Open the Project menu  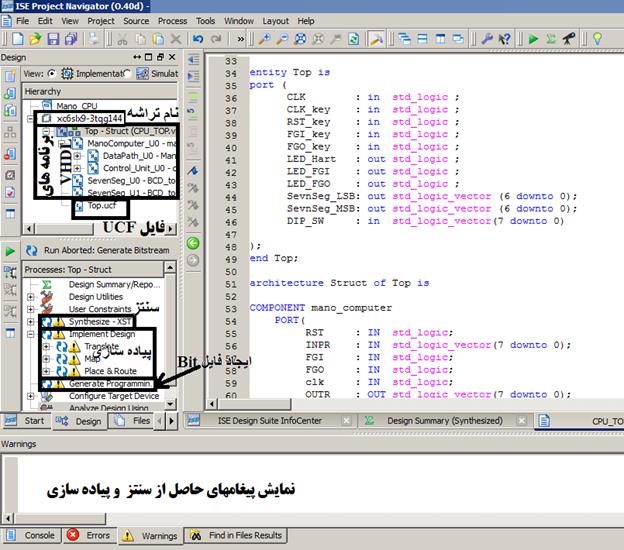101,21
